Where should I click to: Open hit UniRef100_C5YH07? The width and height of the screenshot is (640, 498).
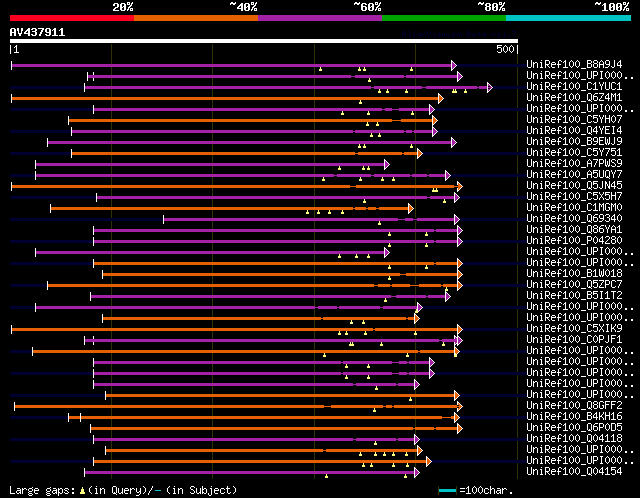574,120
